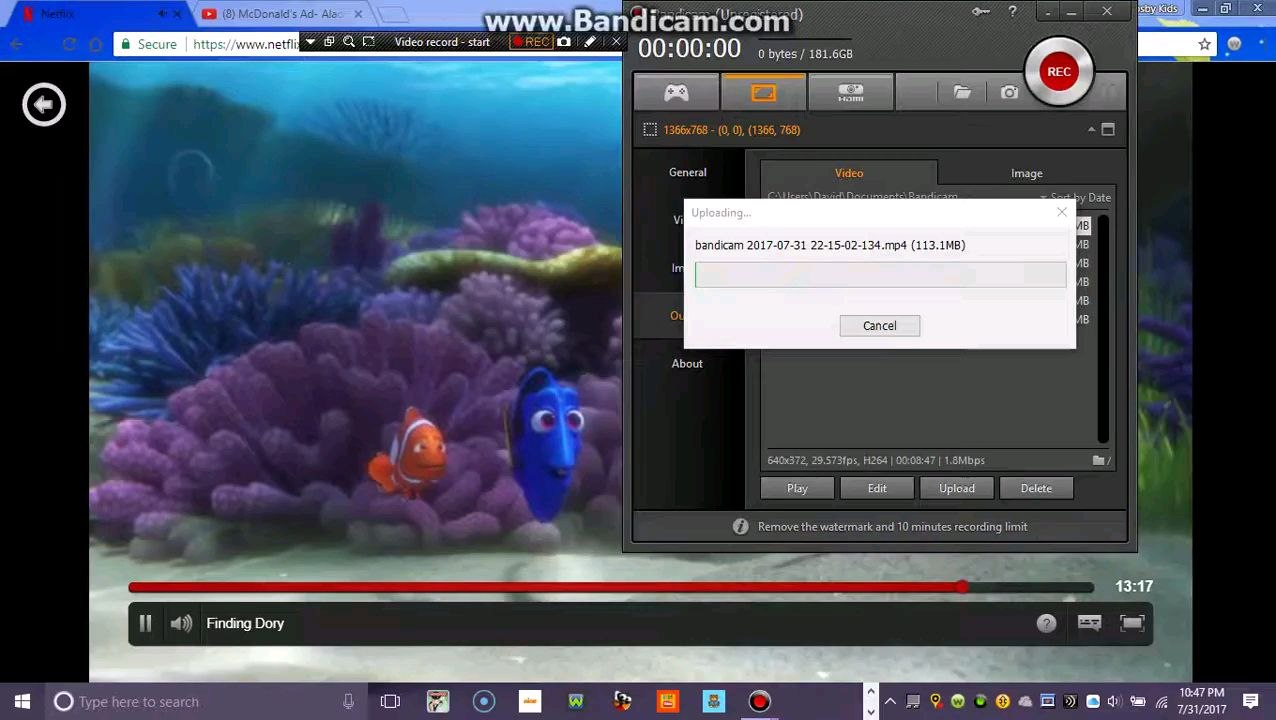Image resolution: width=1276 pixels, height=720 pixels.
Task: Select Bandicam screen recording mode
Action: tap(763, 93)
